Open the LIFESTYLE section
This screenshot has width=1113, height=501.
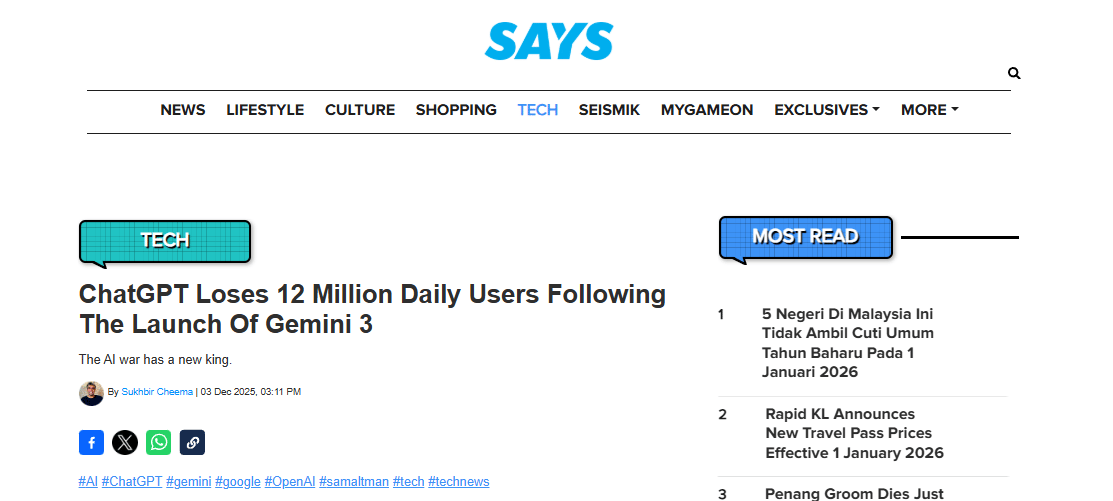pyautogui.click(x=265, y=110)
